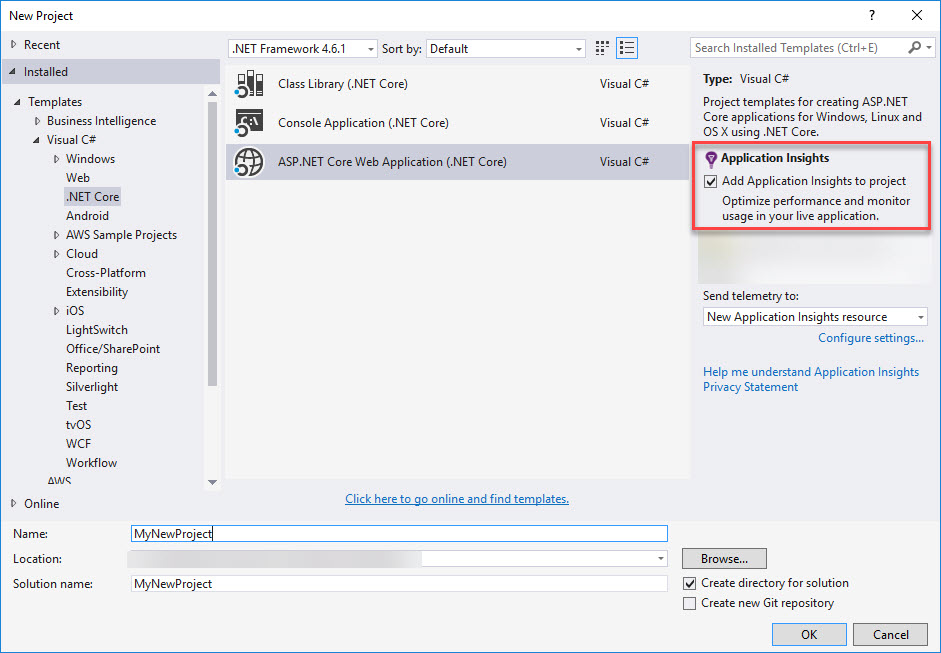The width and height of the screenshot is (941, 653).
Task: Collapse the Templates tree node
Action: point(17,102)
